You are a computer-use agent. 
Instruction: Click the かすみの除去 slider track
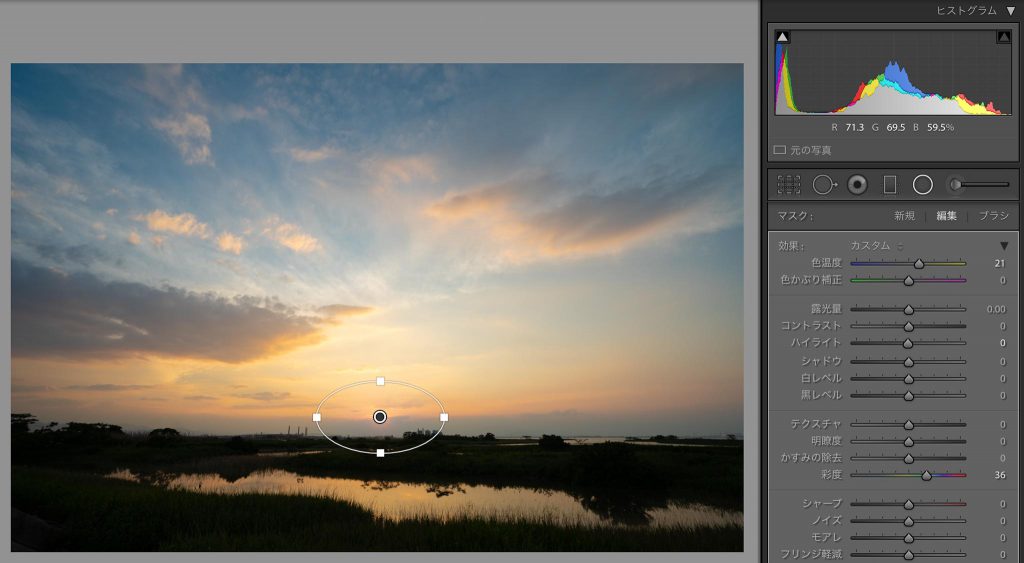pos(908,458)
